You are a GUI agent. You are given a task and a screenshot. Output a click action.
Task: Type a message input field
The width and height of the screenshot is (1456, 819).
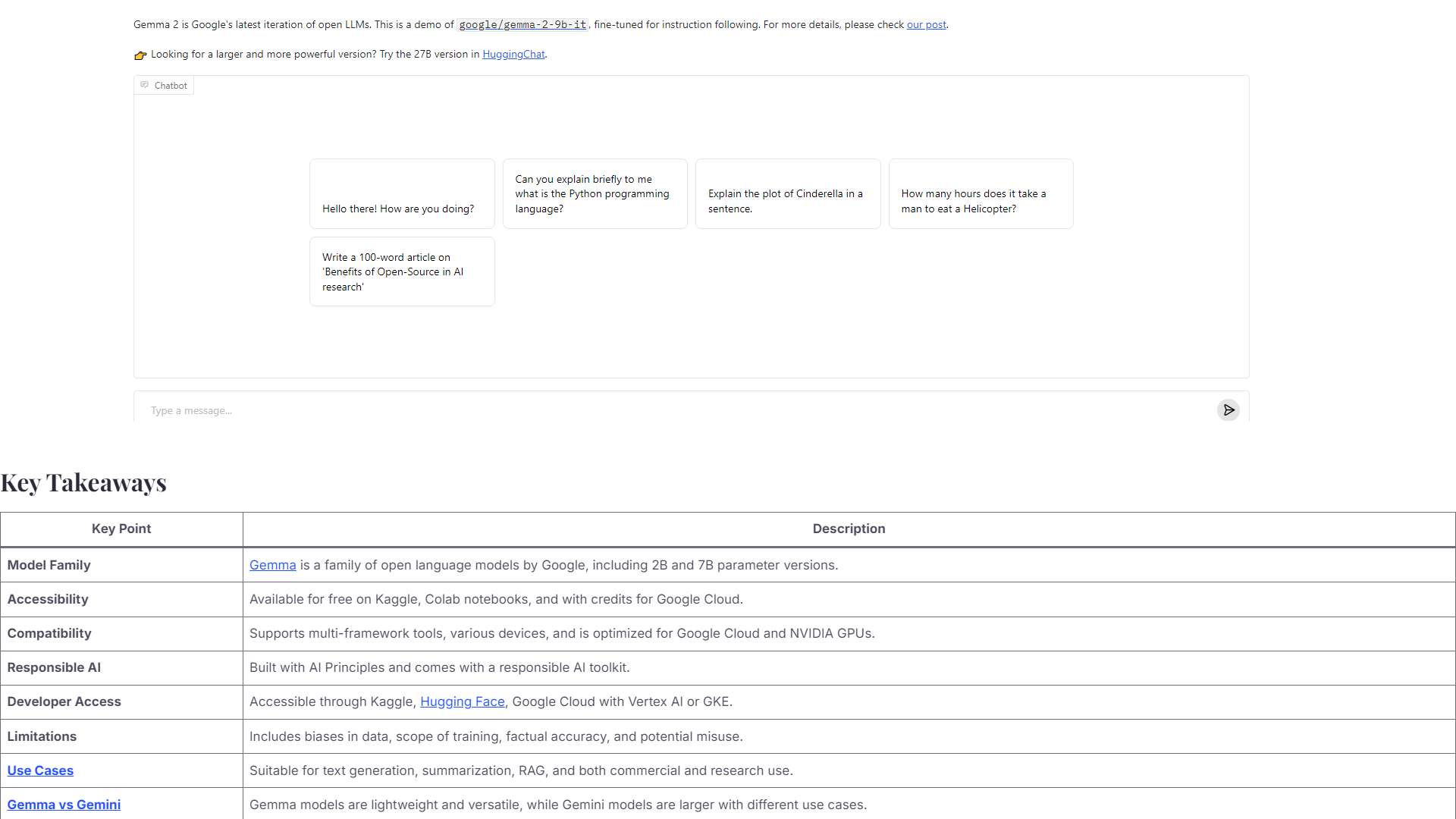(x=675, y=410)
